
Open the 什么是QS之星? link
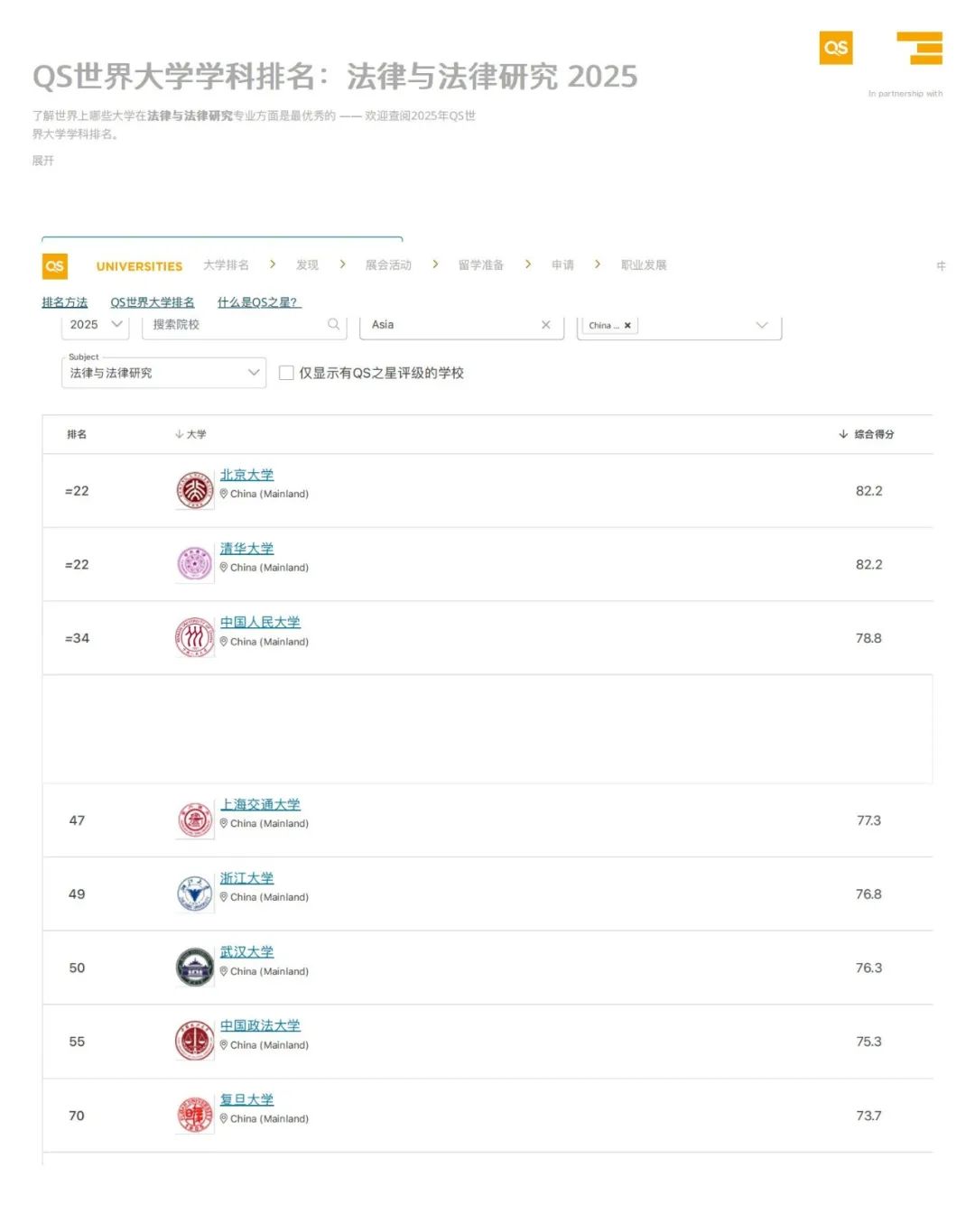pos(258,302)
